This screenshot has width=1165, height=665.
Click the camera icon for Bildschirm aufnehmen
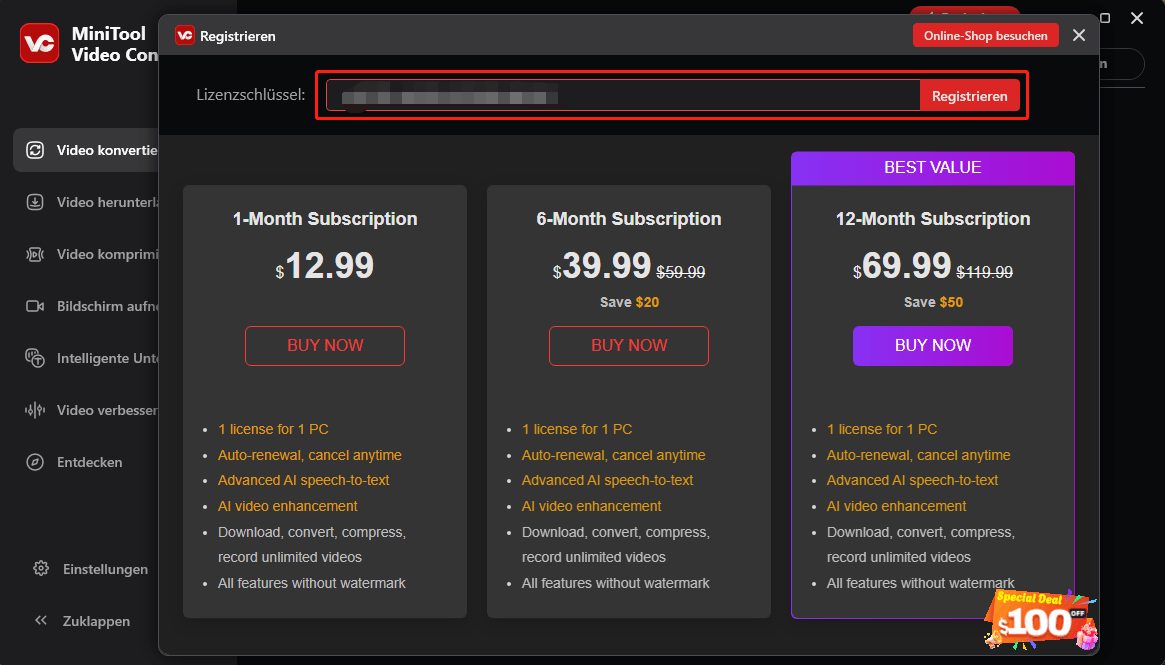tap(35, 306)
